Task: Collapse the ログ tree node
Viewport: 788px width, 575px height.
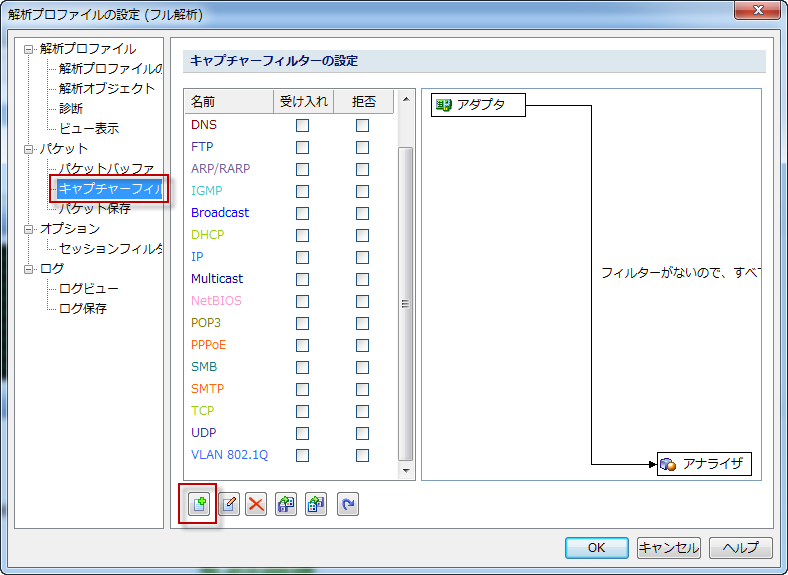Action: tap(30, 269)
